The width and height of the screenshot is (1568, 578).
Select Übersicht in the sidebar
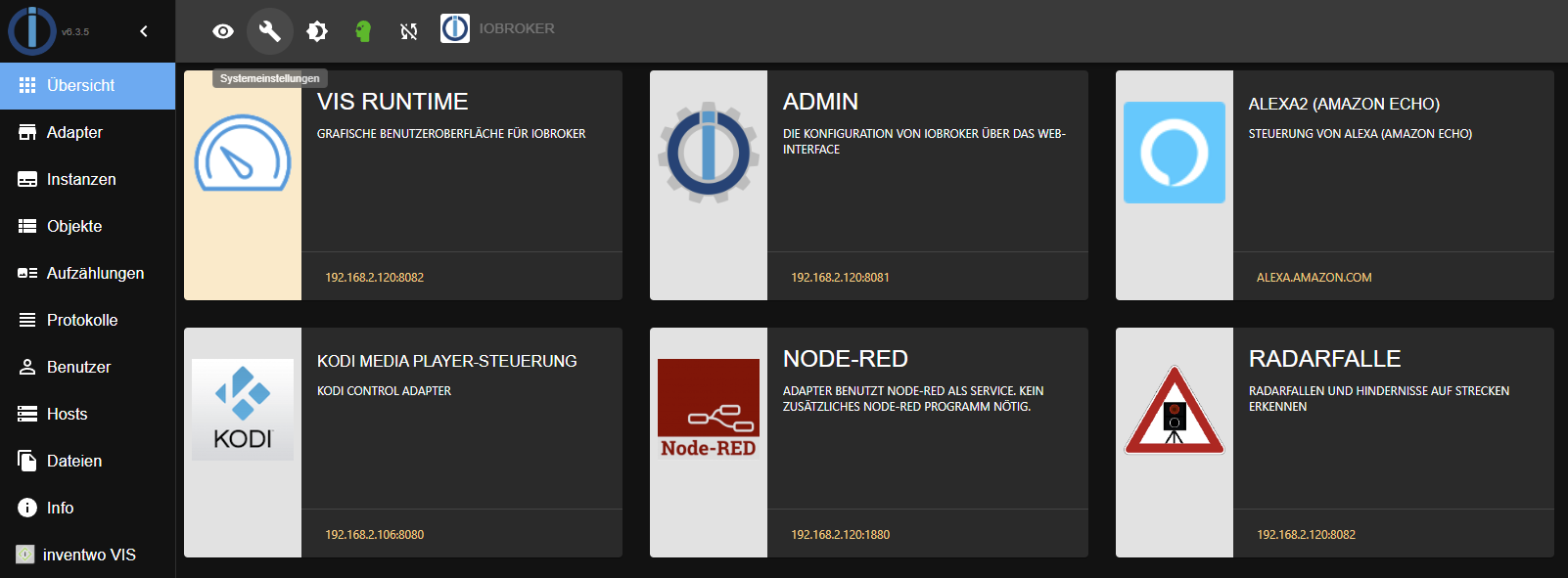click(88, 86)
